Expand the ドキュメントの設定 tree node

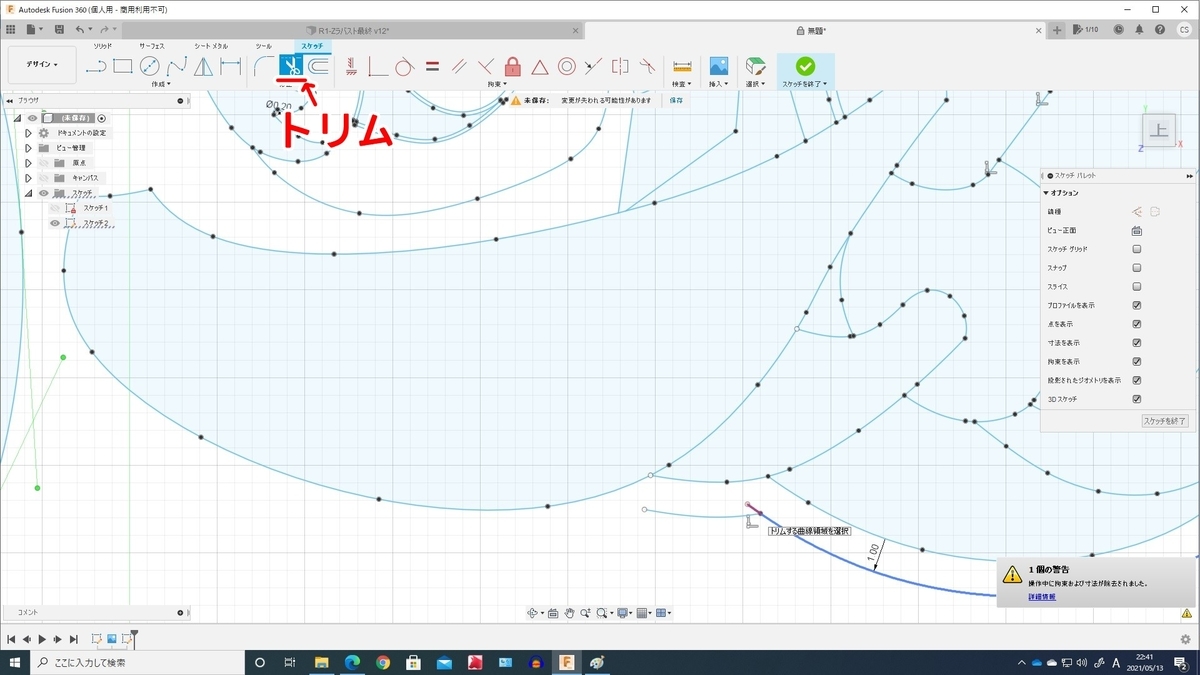click(x=28, y=133)
